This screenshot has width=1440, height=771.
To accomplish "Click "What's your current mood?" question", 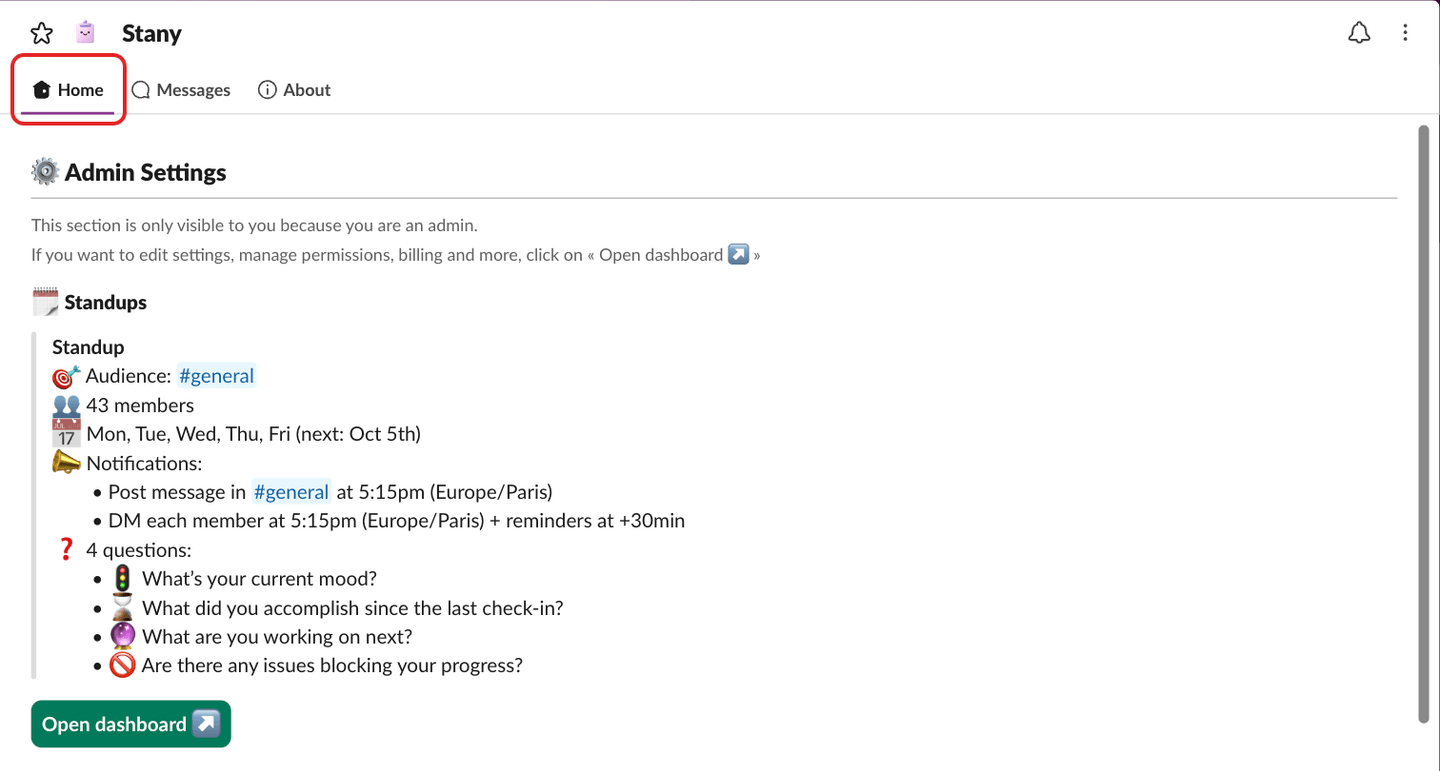I will tap(259, 579).
